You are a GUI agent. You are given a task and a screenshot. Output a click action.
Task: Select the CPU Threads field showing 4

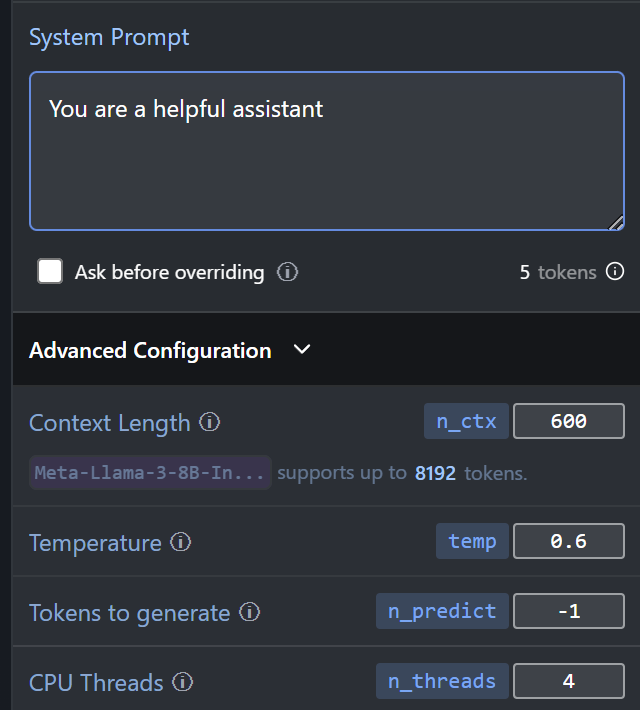[x=569, y=681]
